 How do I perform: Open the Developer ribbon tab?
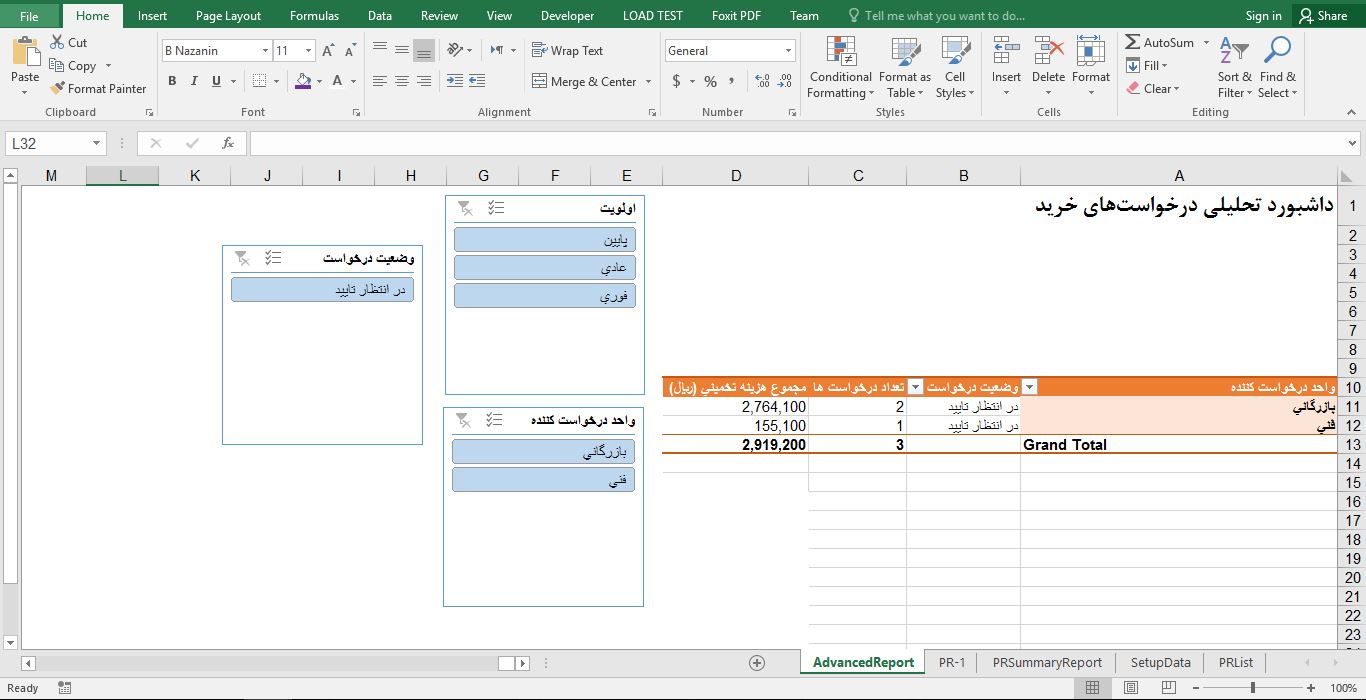[x=567, y=15]
